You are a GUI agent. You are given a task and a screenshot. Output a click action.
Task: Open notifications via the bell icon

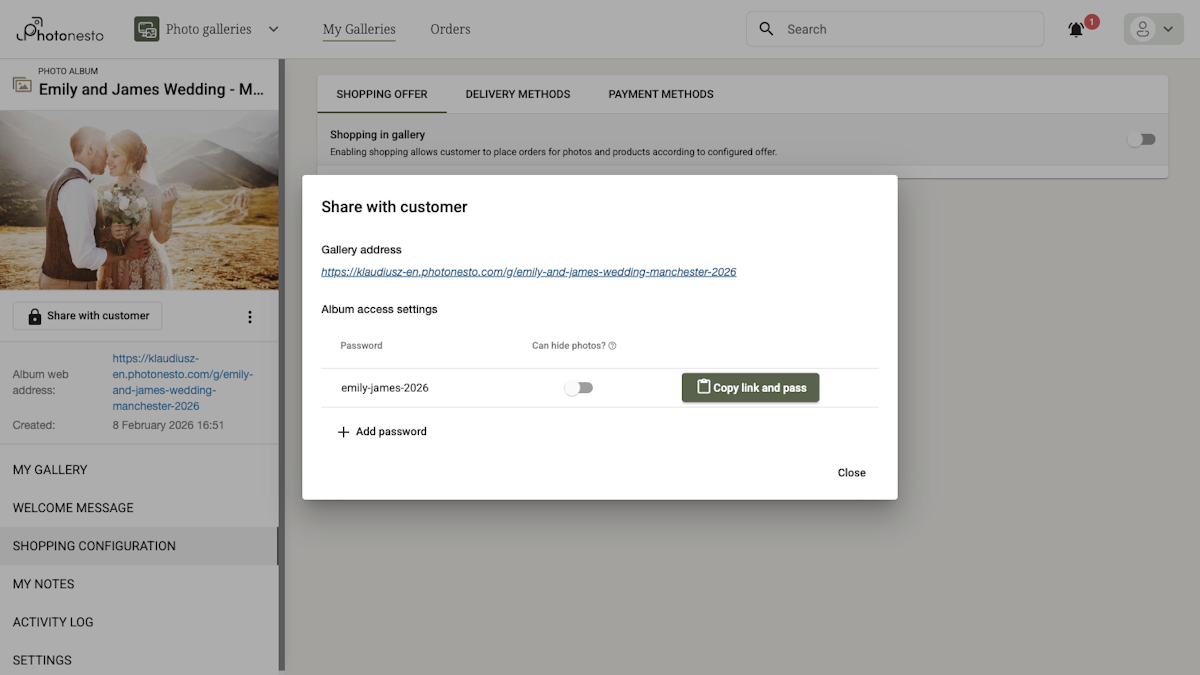tap(1075, 30)
